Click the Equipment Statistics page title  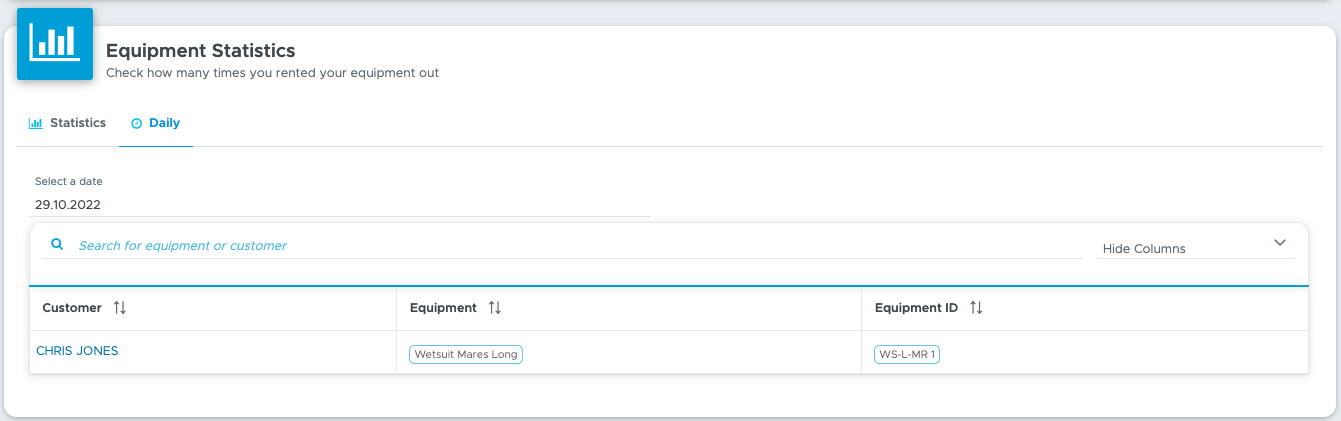point(200,50)
